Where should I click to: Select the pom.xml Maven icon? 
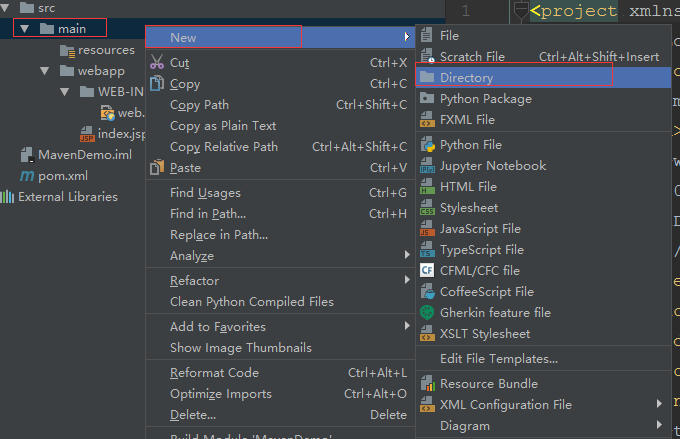click(27, 176)
